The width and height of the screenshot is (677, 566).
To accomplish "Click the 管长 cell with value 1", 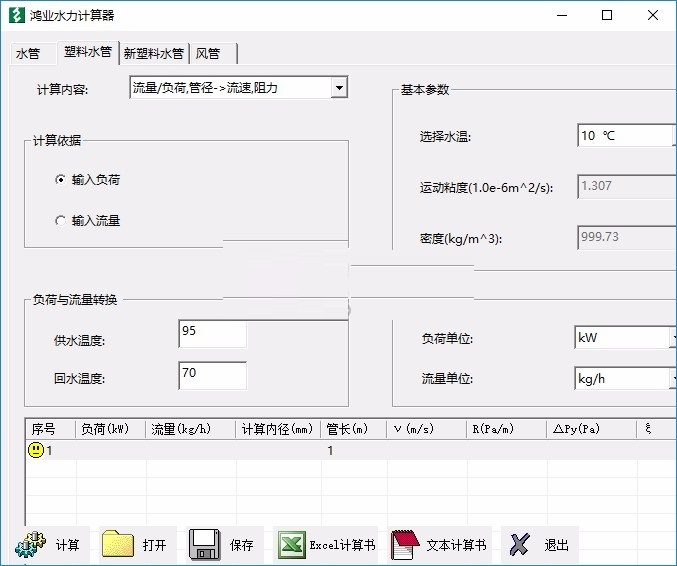I will [354, 450].
